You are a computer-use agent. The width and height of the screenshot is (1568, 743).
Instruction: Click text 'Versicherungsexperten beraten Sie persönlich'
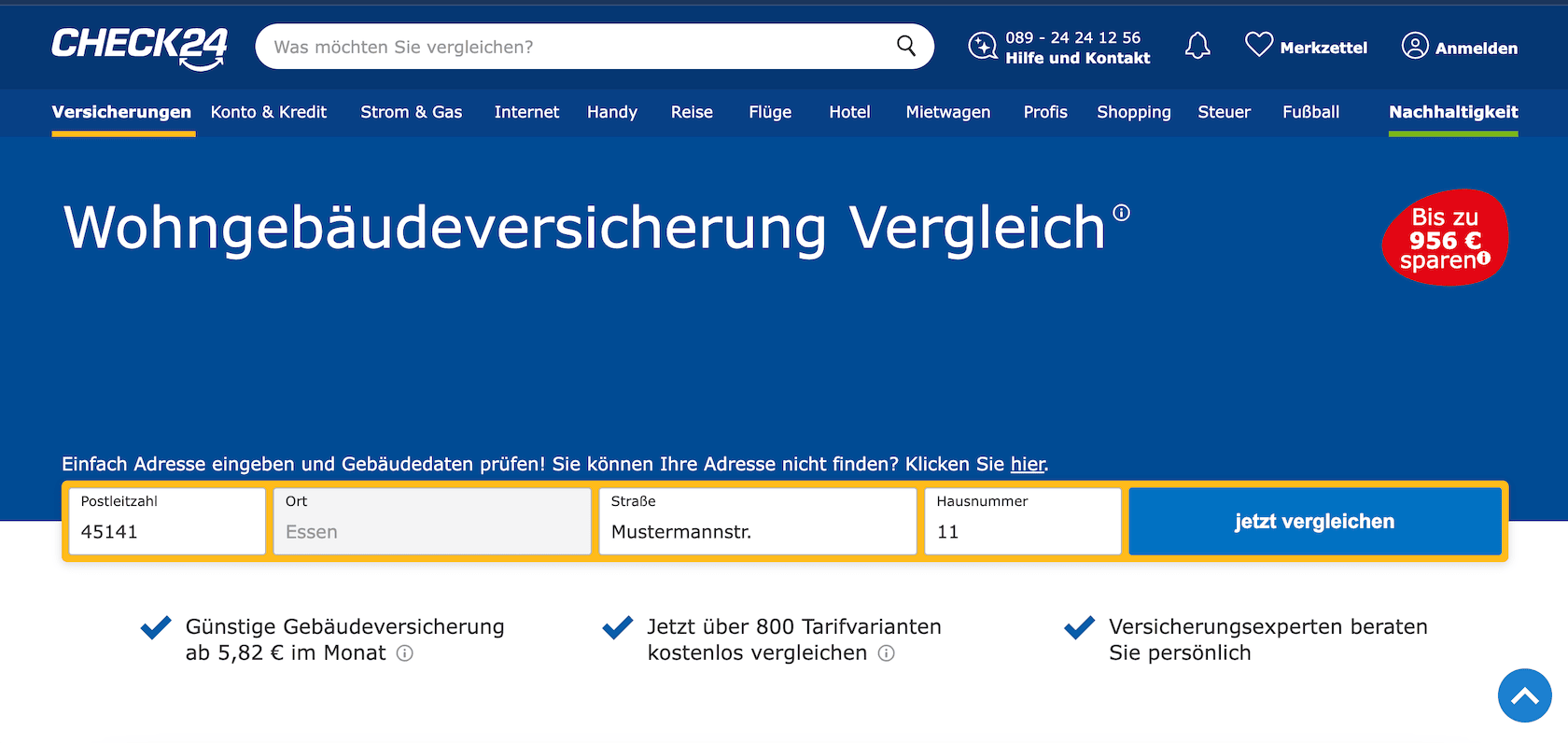[1268, 639]
